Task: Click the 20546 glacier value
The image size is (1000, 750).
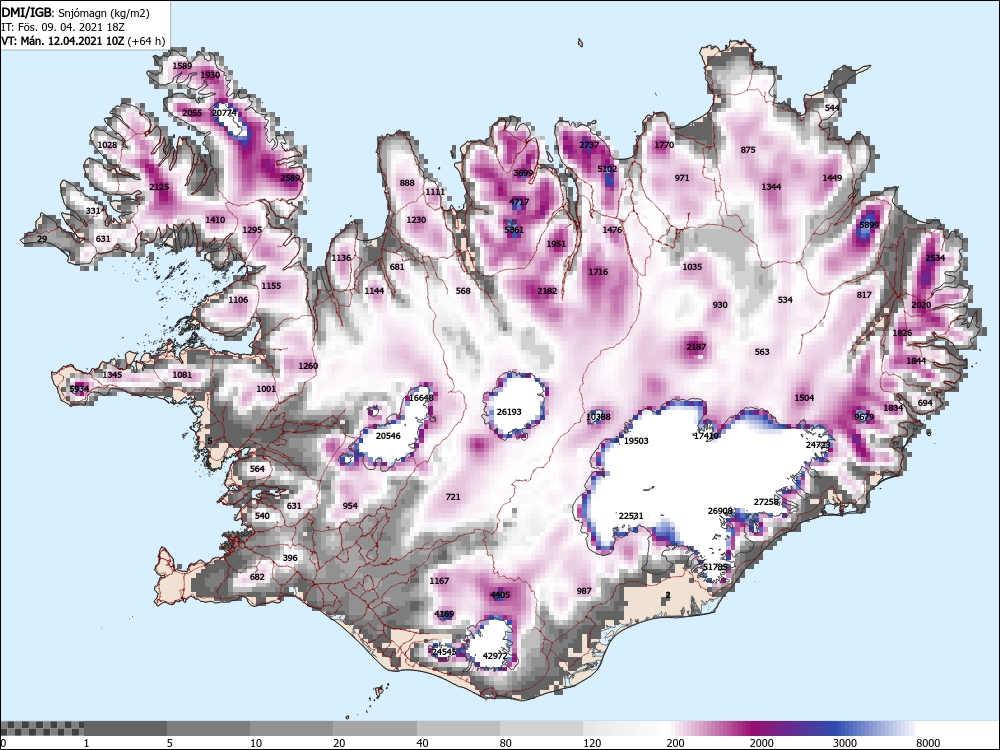Action: [388, 436]
